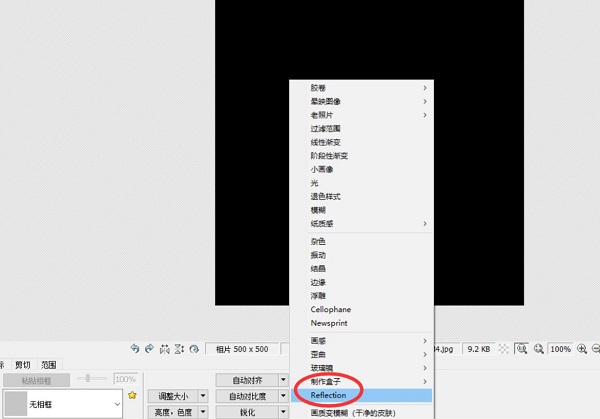Click the undo arrow icon
The height and width of the screenshot is (419, 600).
point(136,349)
